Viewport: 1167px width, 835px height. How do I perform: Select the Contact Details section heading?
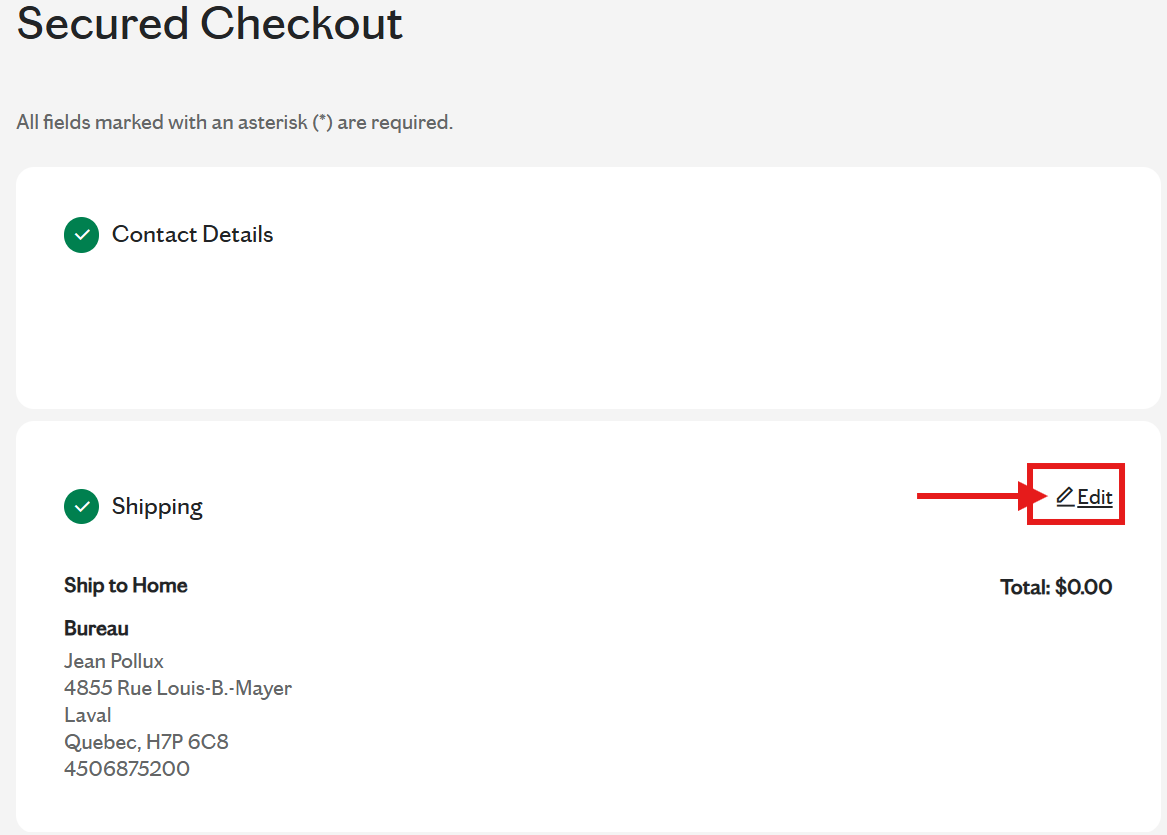(x=192, y=235)
